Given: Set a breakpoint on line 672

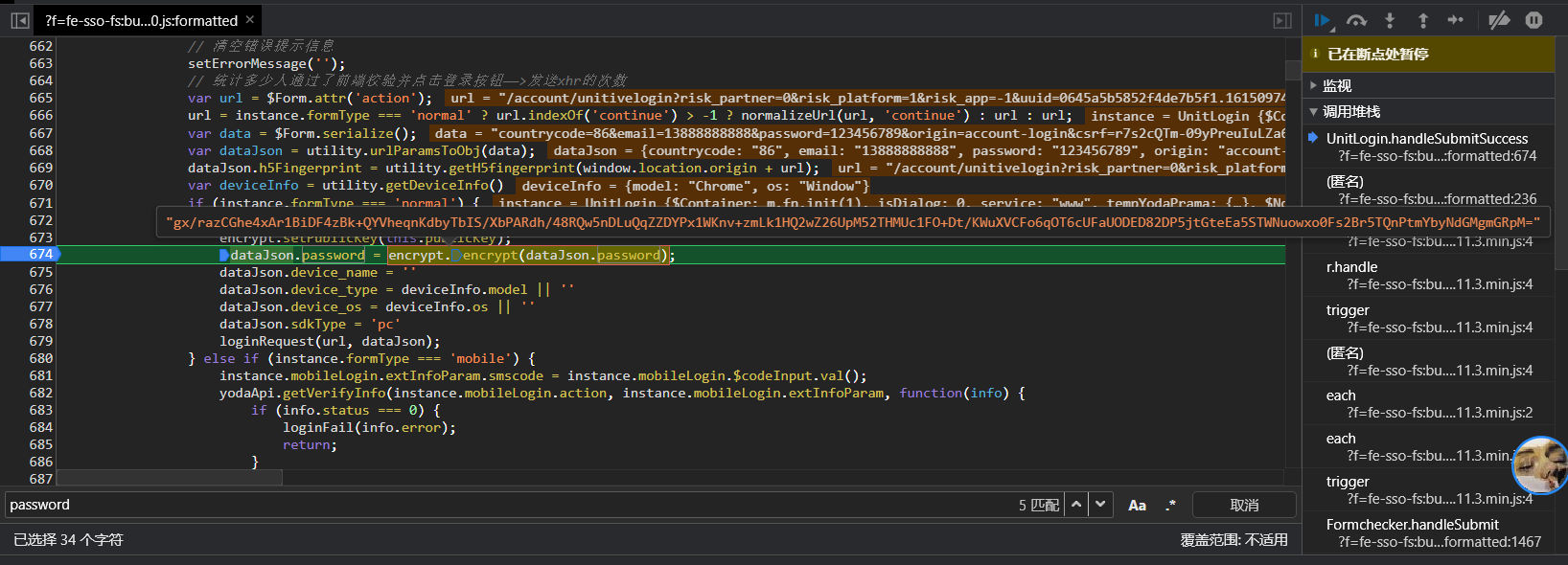Looking at the screenshot, I should coord(40,220).
